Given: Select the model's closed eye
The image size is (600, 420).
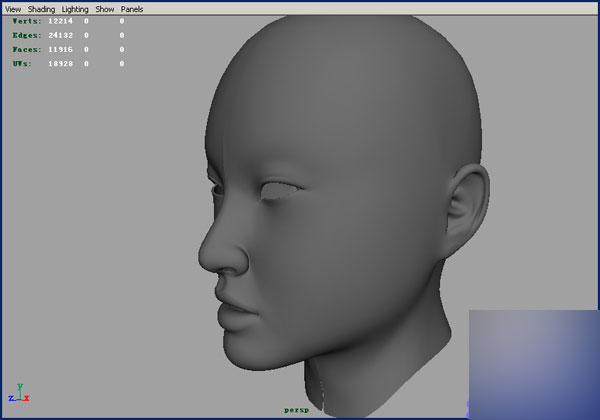Looking at the screenshot, I should coord(275,190).
